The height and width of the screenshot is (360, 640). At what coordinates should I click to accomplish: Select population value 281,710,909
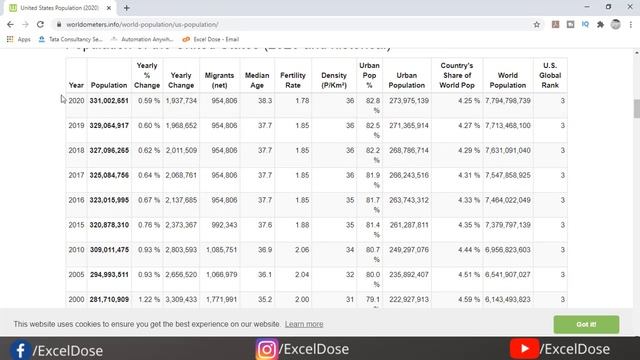(109, 299)
